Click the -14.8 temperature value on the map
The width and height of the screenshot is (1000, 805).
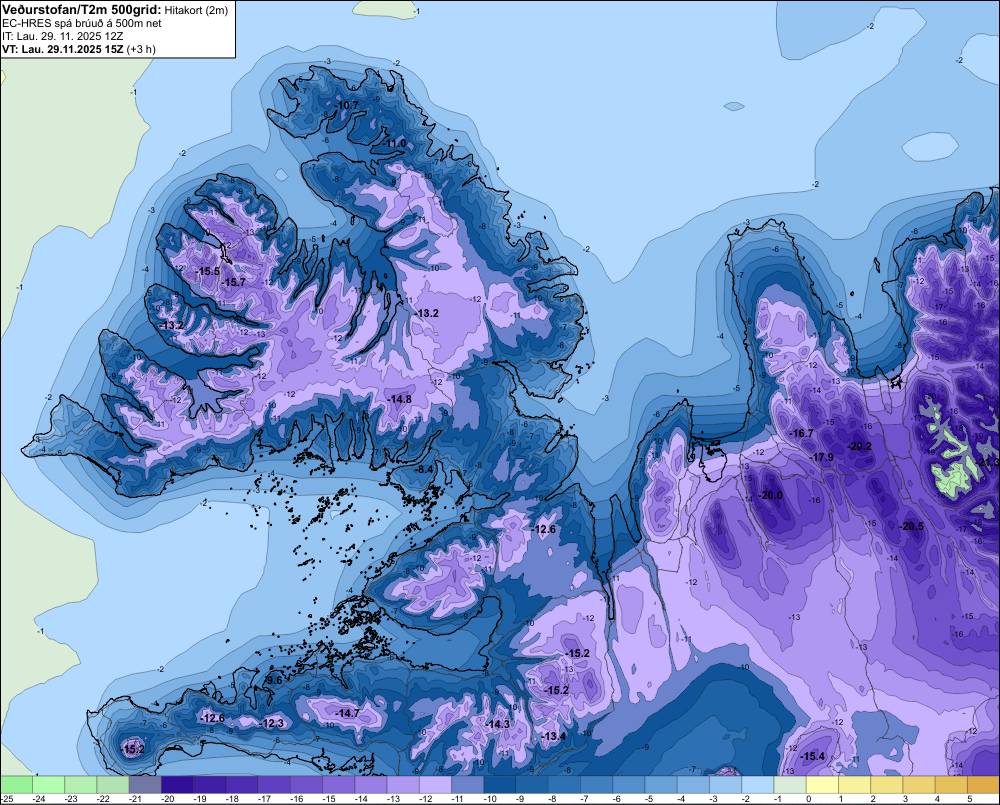click(x=400, y=399)
